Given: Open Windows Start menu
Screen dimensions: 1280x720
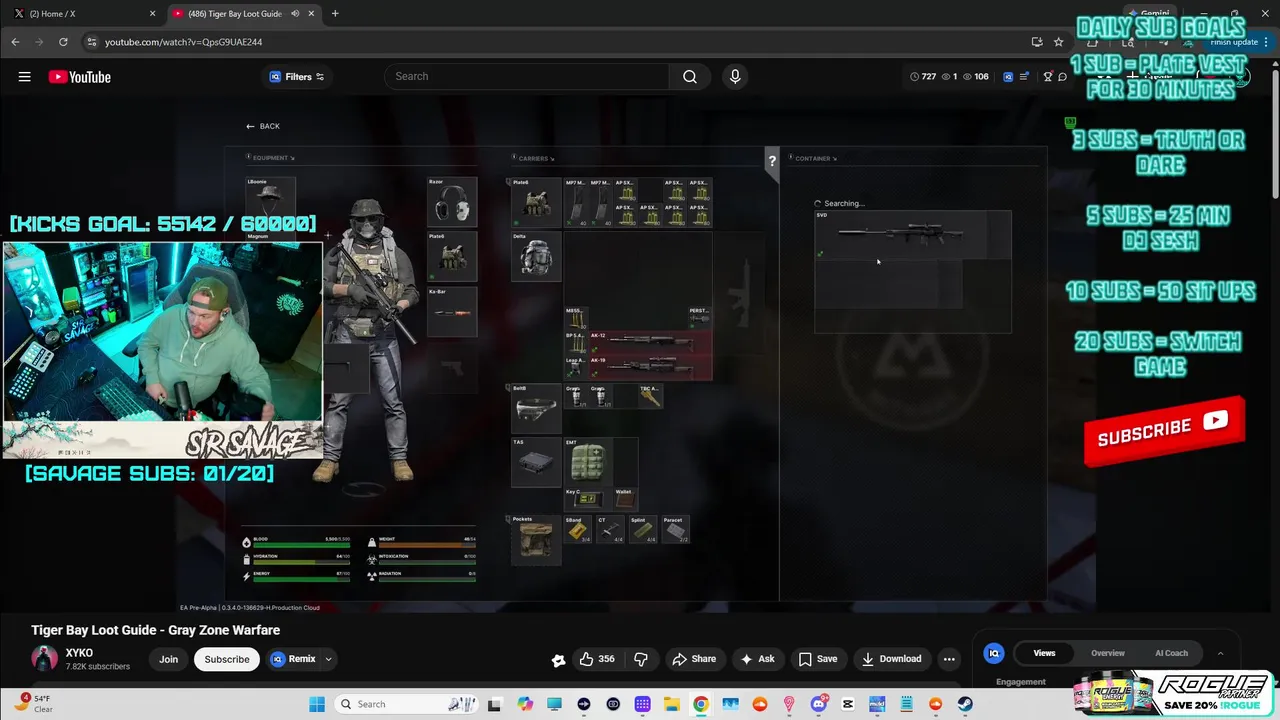Looking at the screenshot, I should tap(316, 704).
